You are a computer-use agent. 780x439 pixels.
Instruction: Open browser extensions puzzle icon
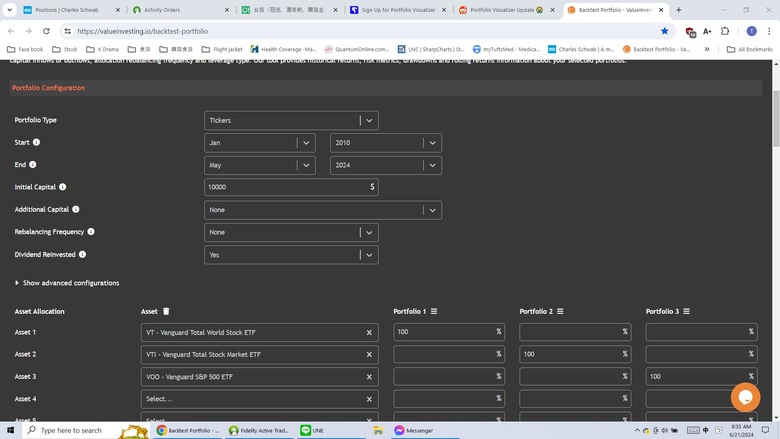click(725, 31)
